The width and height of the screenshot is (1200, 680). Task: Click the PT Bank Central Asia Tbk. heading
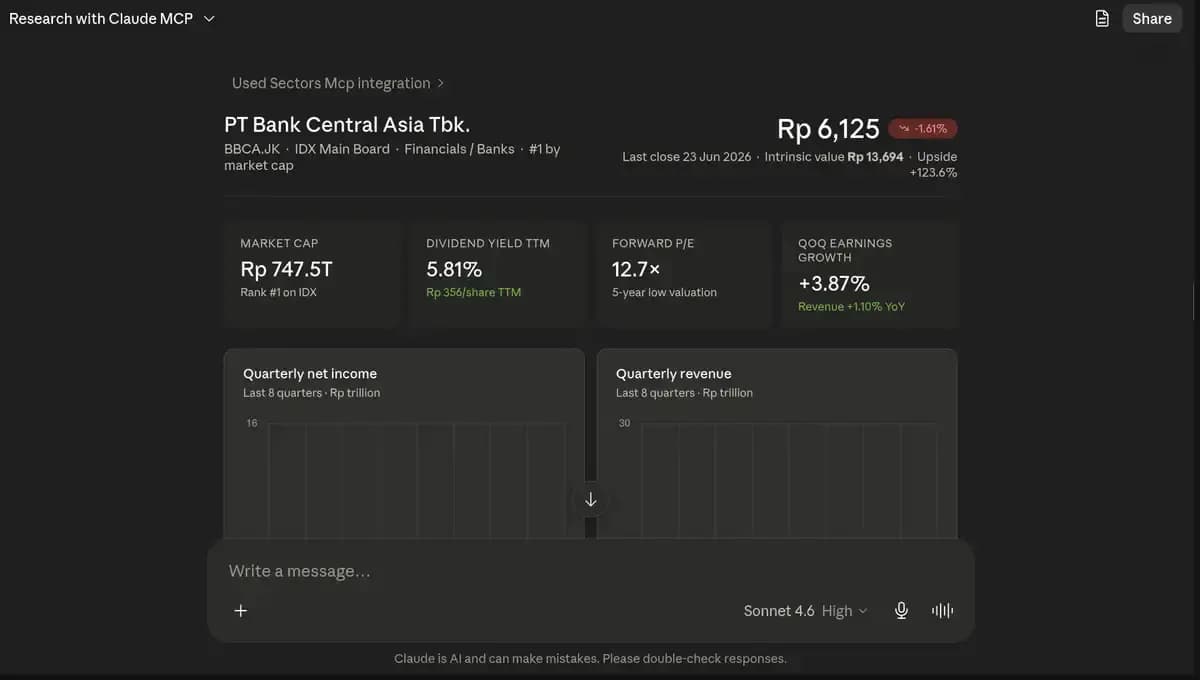(347, 125)
